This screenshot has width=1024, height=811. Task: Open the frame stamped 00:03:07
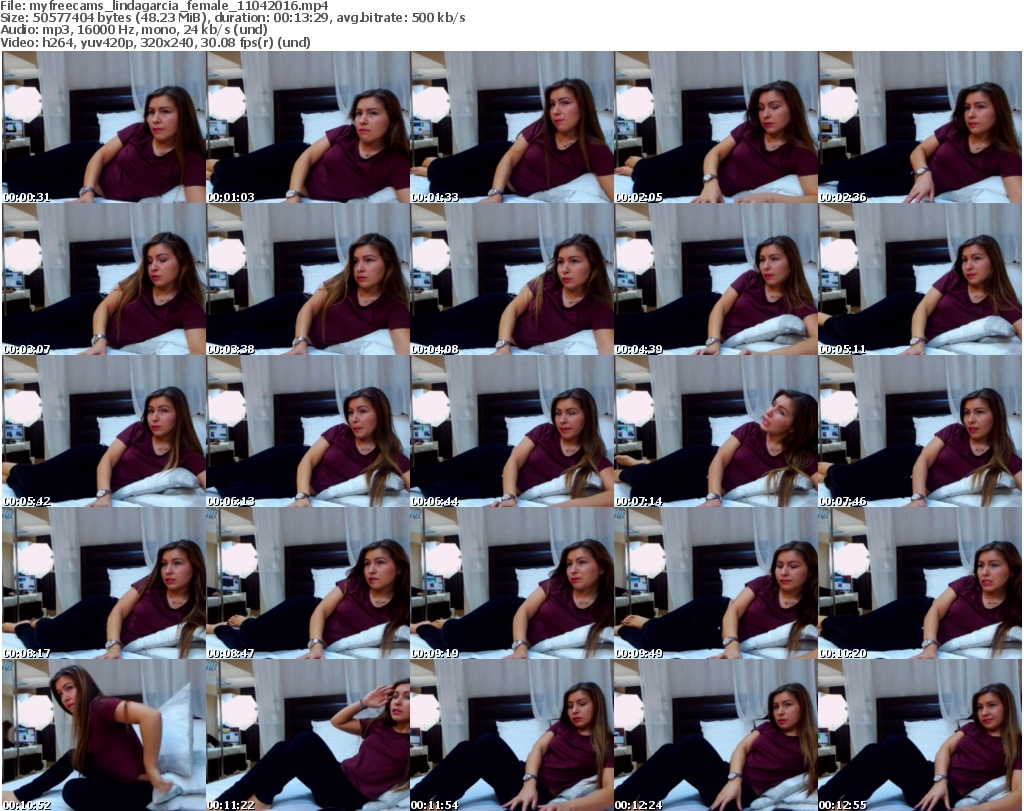click(104, 279)
